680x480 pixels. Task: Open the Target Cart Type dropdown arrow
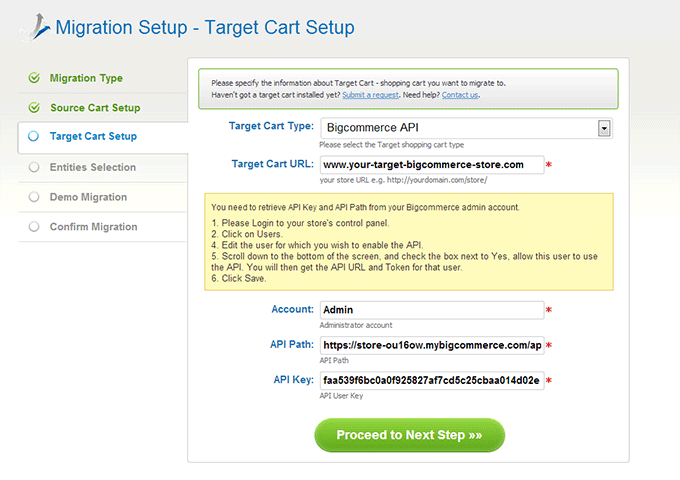tap(604, 128)
